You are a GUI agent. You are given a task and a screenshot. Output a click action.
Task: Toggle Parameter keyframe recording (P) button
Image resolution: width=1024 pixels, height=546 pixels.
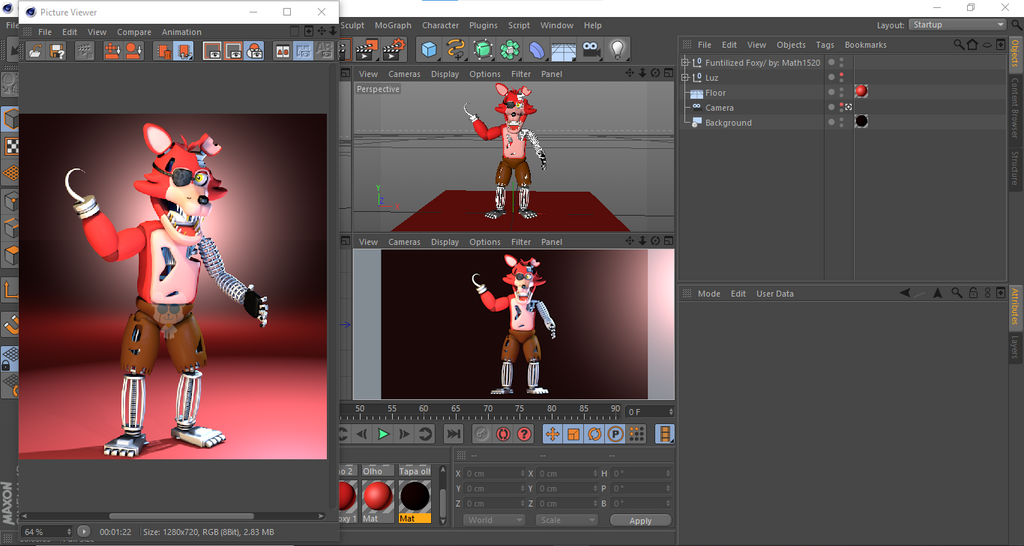(615, 434)
